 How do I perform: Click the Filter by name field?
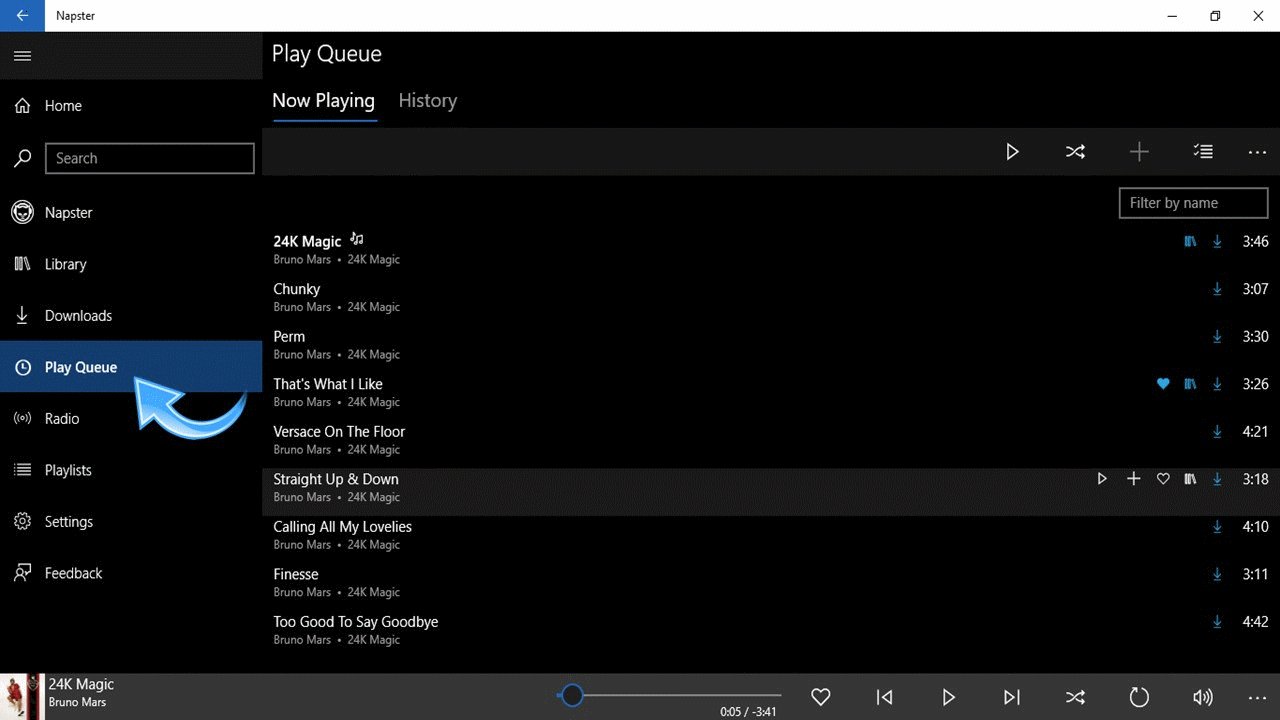(1193, 203)
